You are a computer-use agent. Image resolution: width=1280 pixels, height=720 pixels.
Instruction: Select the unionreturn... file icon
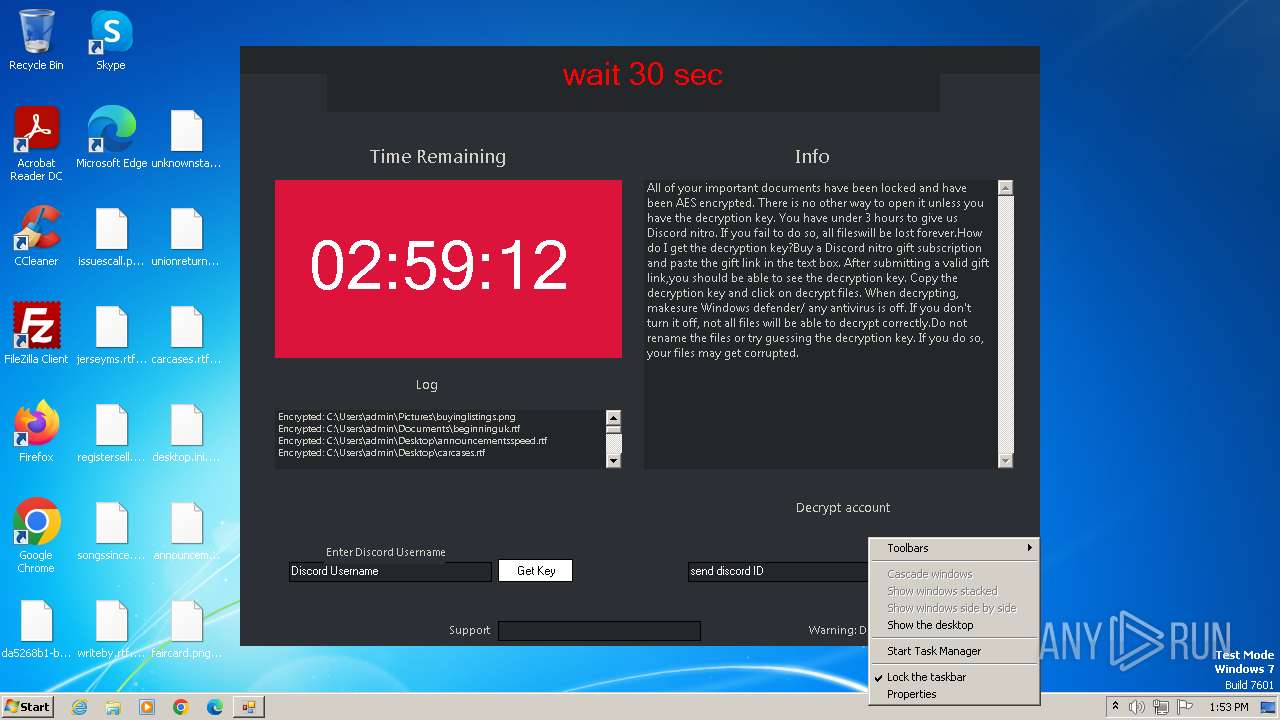[186, 236]
